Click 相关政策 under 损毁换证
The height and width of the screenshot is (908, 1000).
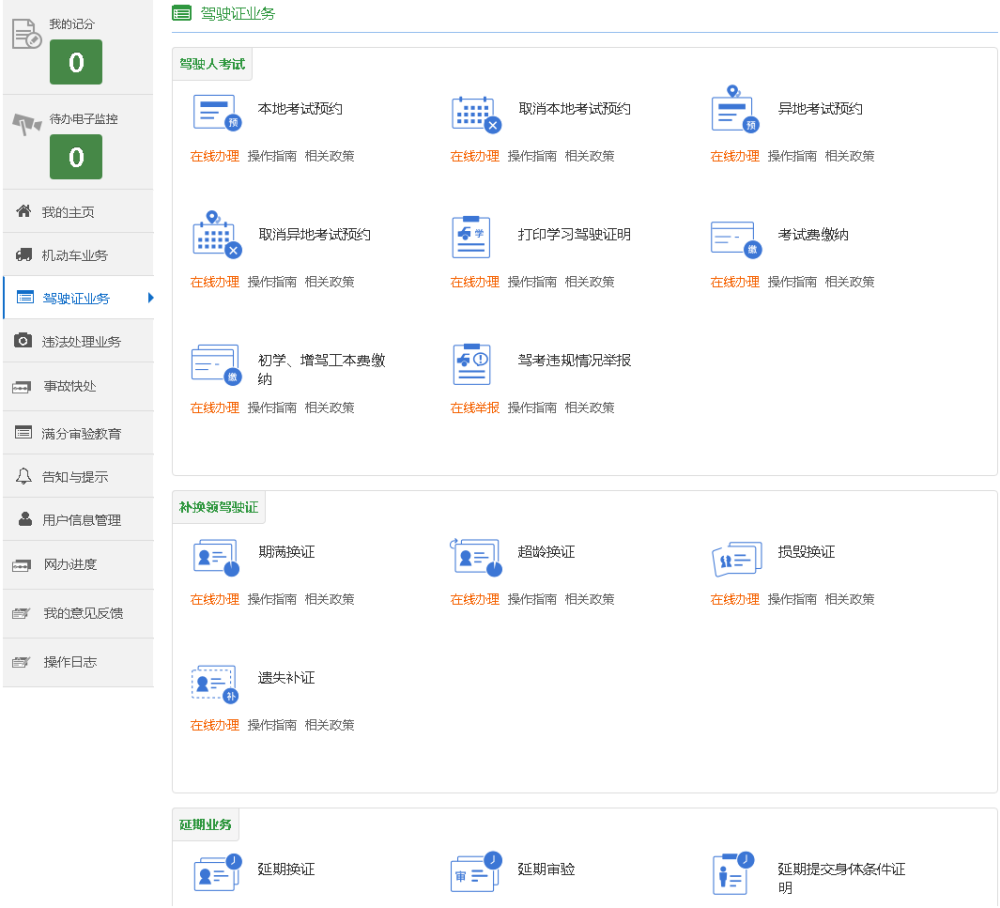click(x=849, y=599)
